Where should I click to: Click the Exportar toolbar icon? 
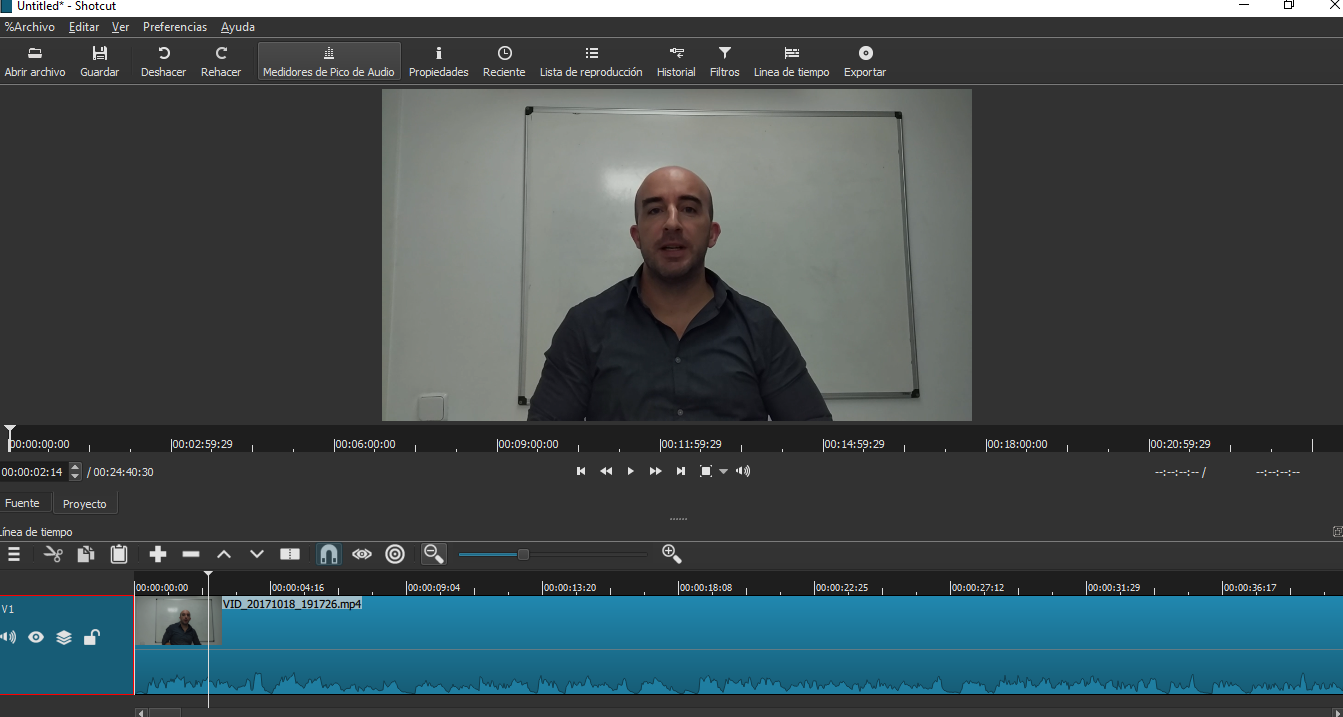864,61
